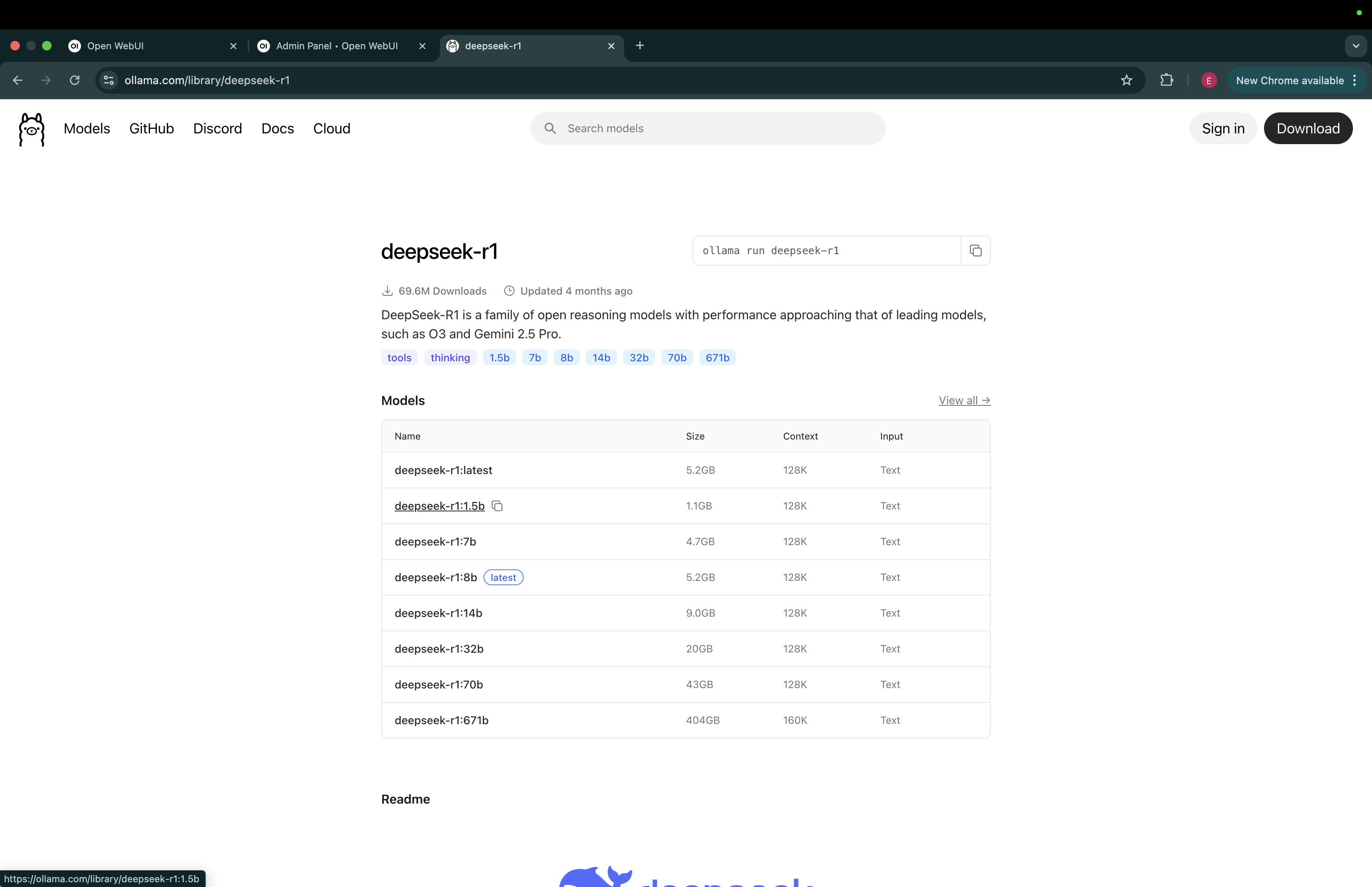Open the Models navigation link
Viewport: 1372px width, 887px height.
pos(87,128)
